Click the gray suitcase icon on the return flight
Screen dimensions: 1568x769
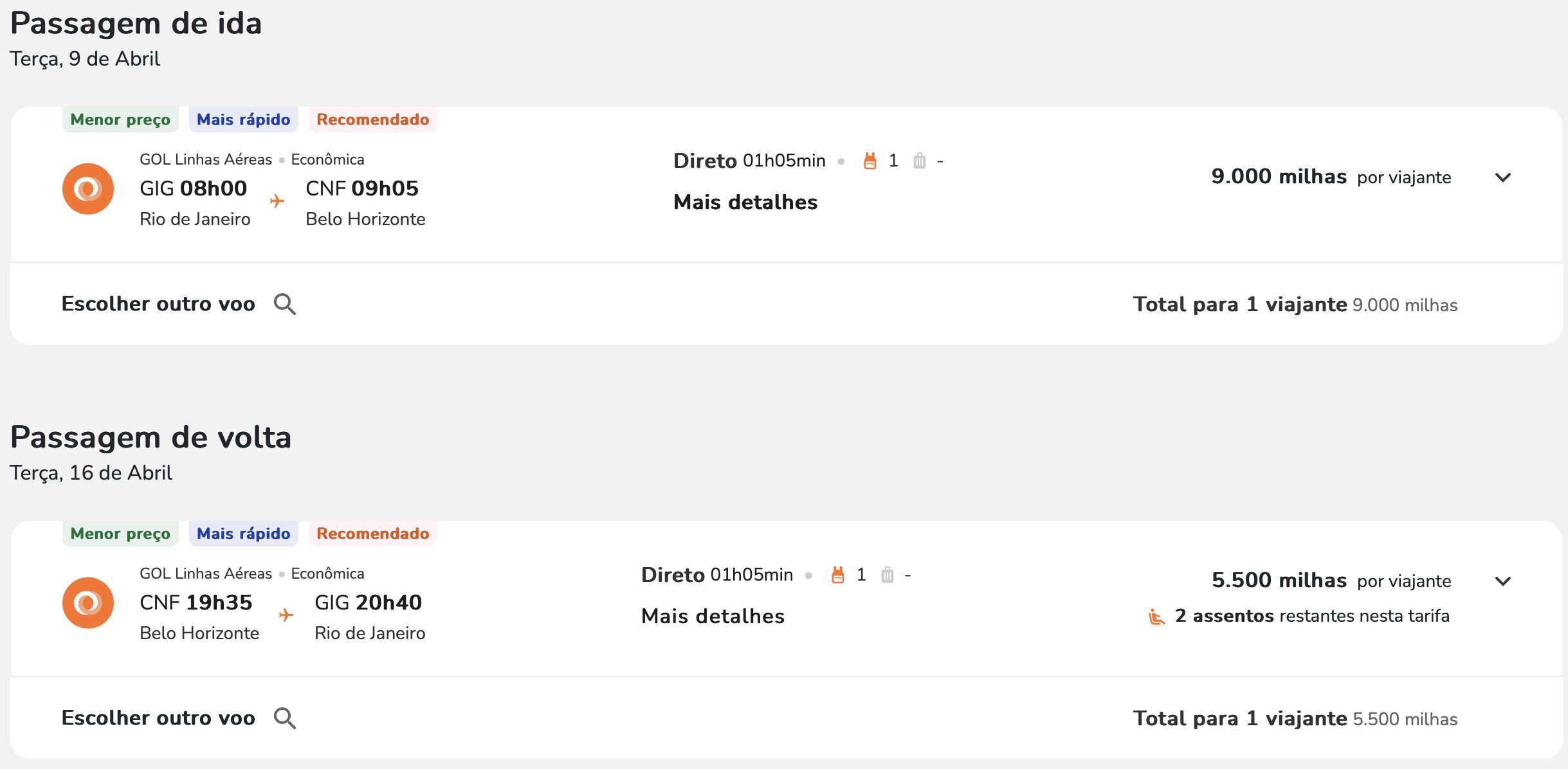[888, 575]
